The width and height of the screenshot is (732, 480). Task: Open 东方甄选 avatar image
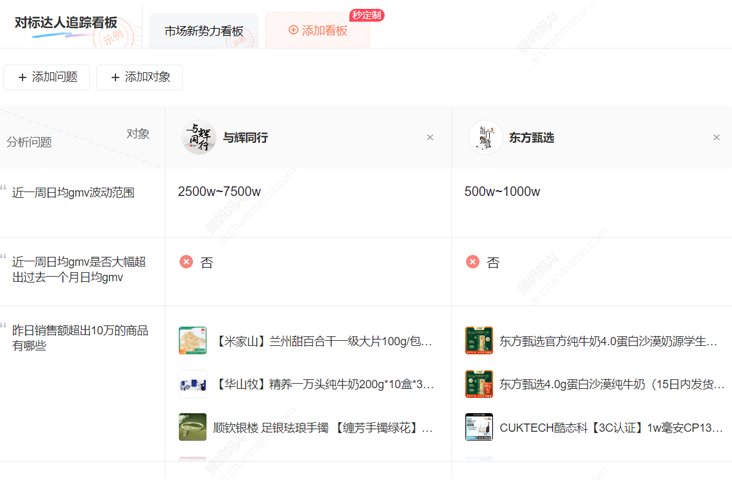coord(486,137)
